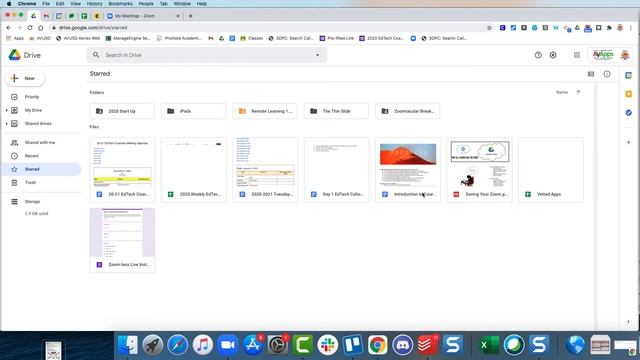
Task: Expand the My Drive tree arrow
Action: (6, 110)
